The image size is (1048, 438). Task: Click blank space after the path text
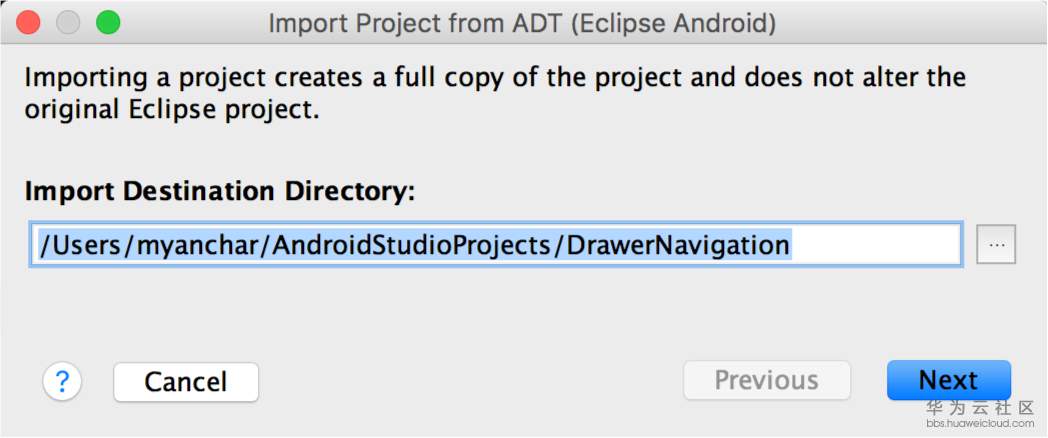(875, 245)
